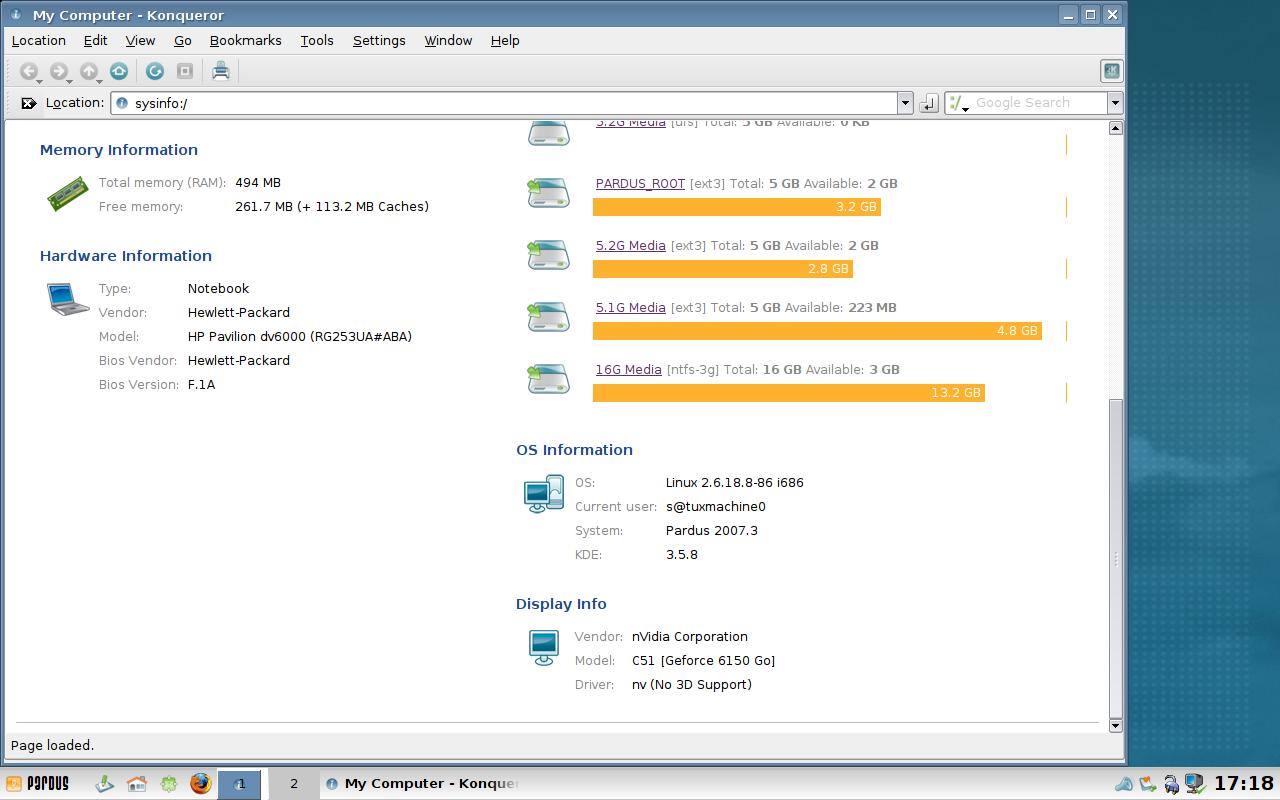Open the Go menu
Viewport: 1280px width, 800px height.
pos(183,41)
